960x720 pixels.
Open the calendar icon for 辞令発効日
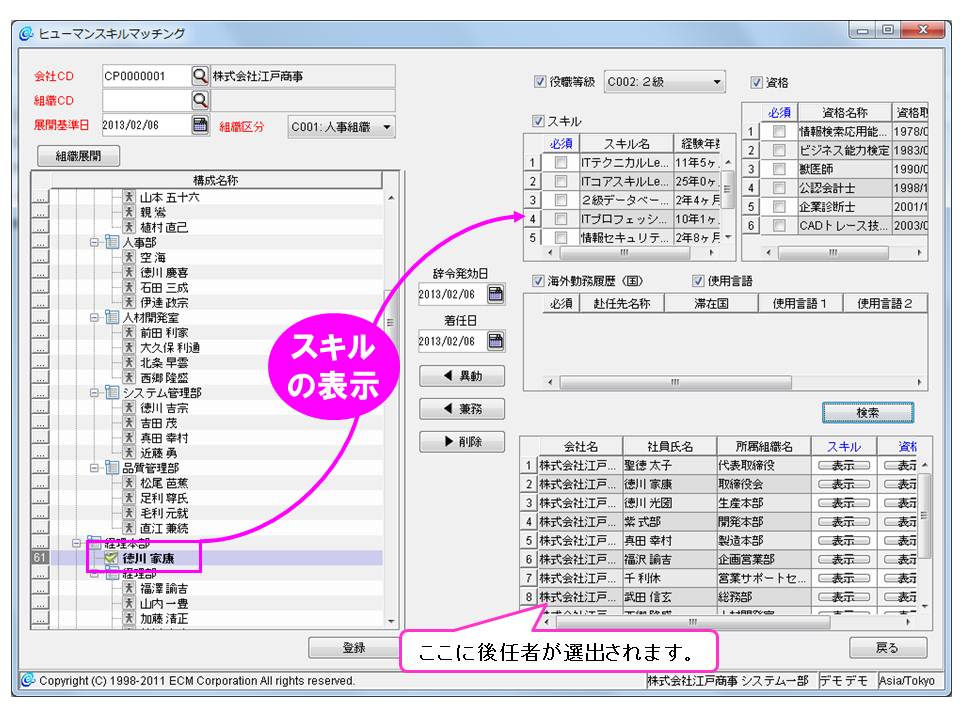click(x=495, y=294)
